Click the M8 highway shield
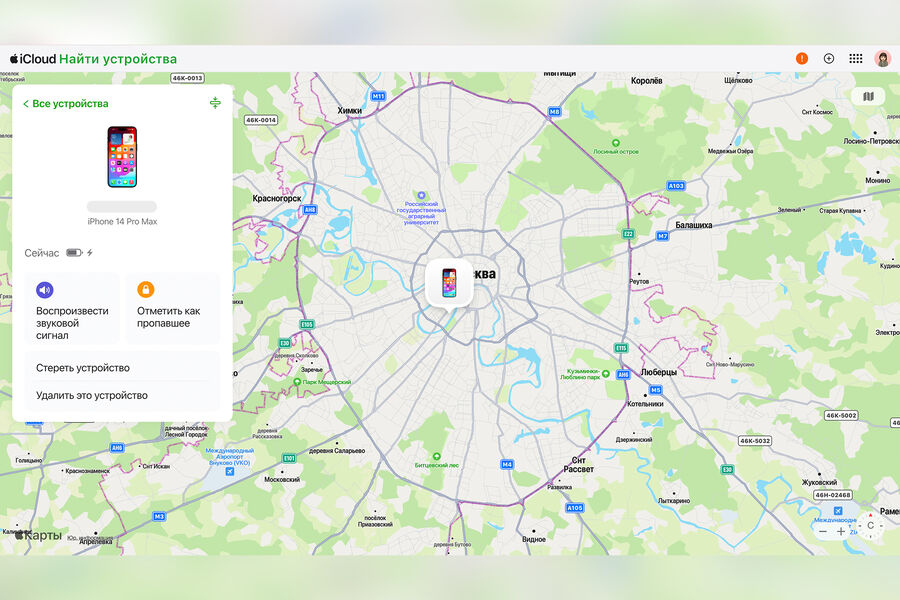This screenshot has height=600, width=900. 554,112
